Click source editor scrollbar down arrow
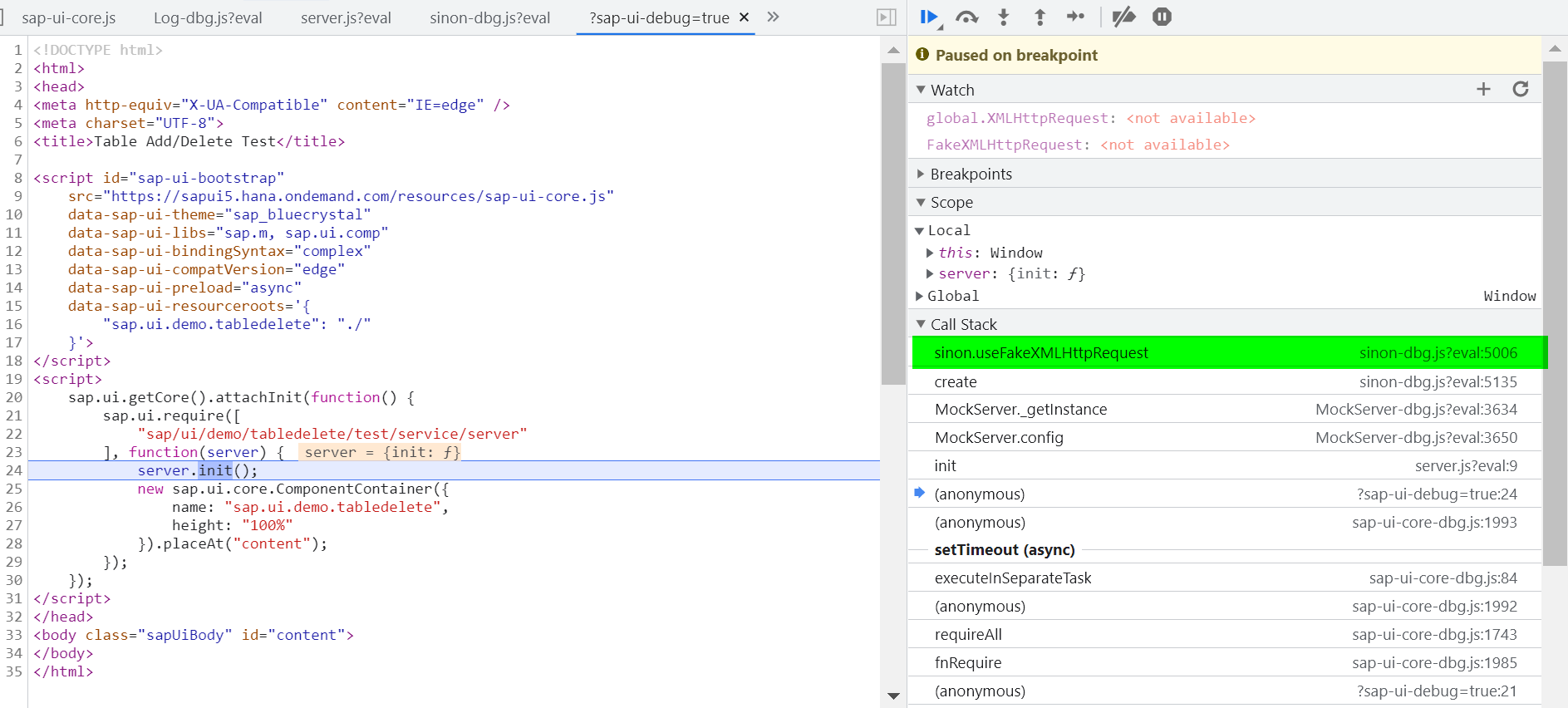The image size is (1568, 708). coord(893,696)
